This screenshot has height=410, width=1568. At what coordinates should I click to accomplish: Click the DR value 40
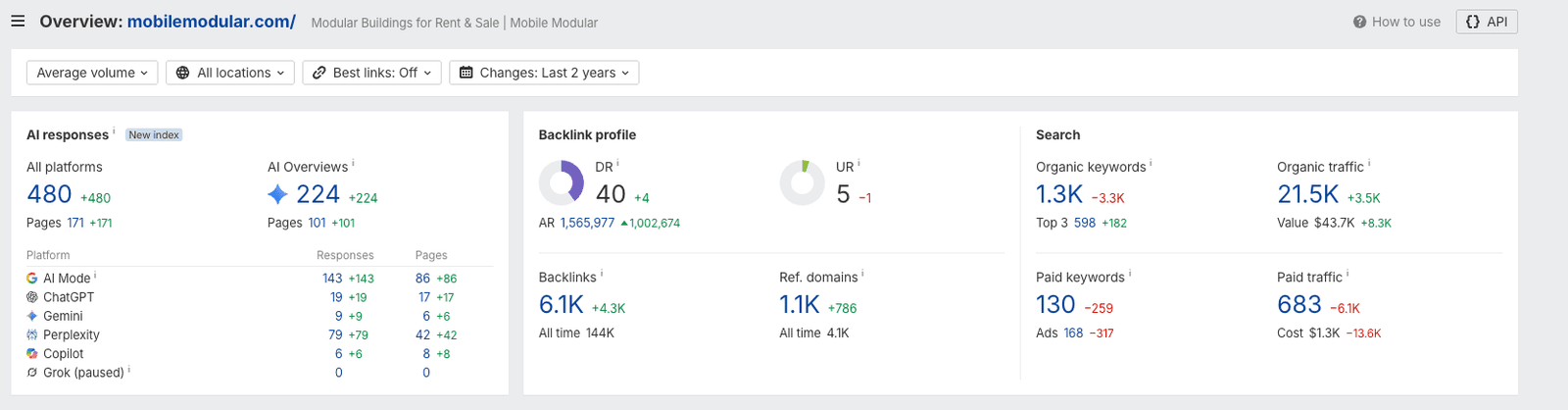611,195
